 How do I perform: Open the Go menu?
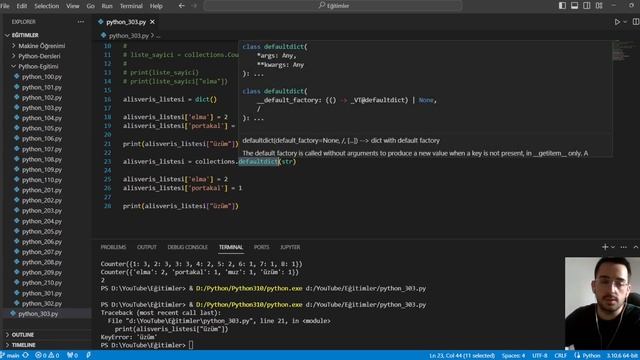pyautogui.click(x=91, y=6)
